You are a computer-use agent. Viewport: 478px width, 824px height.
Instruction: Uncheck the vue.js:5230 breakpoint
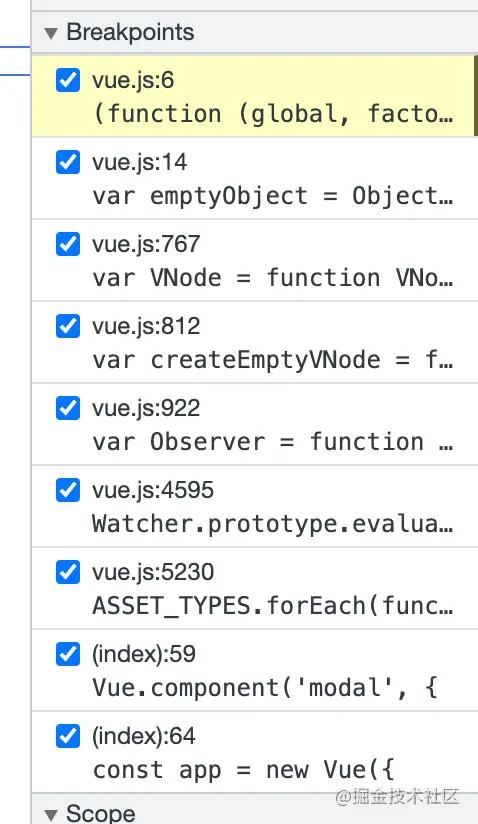68,572
